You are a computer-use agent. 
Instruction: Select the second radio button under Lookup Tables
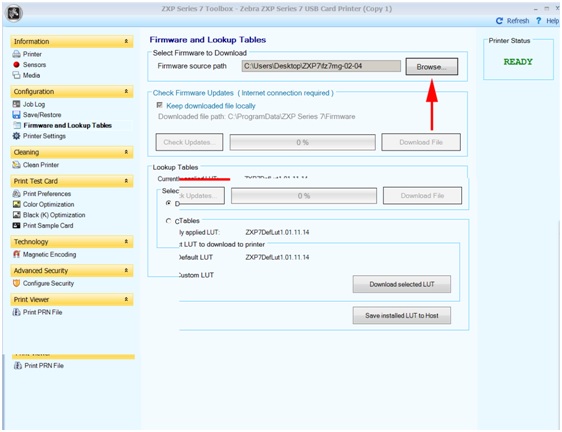coord(168,221)
